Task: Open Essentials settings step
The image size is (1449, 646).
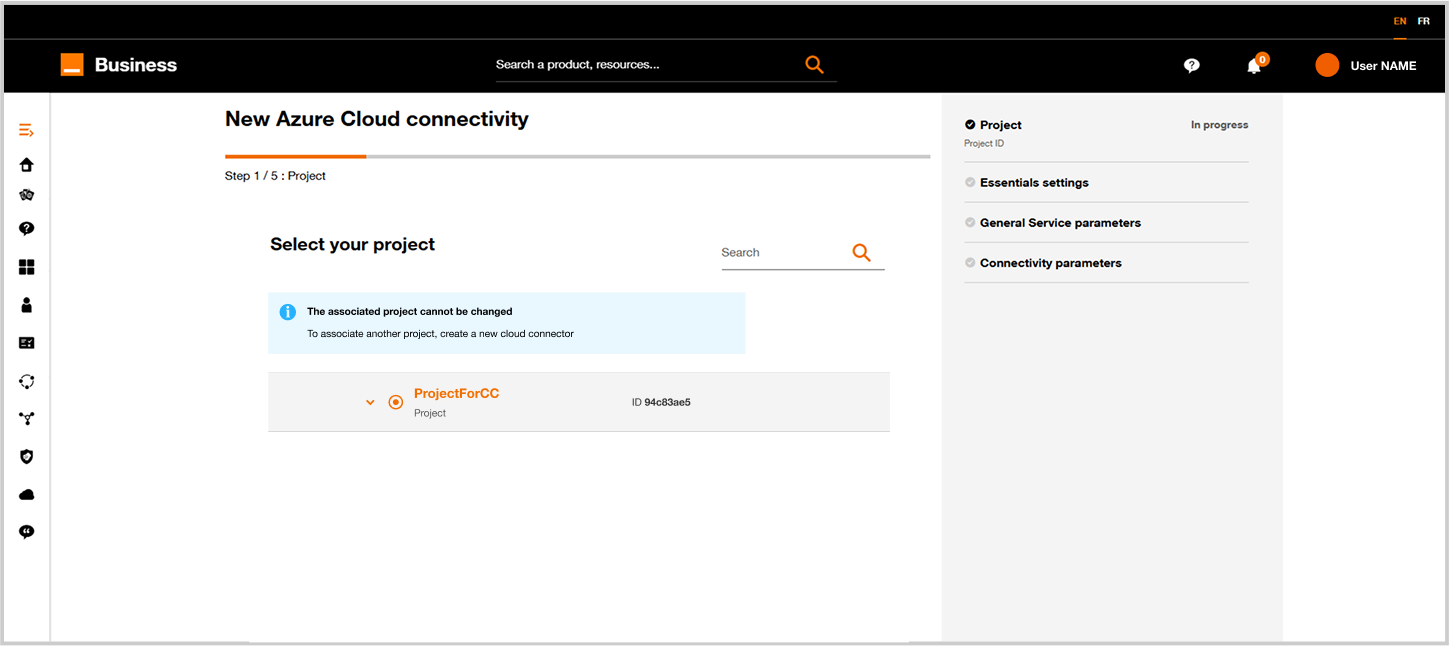Action: [1034, 183]
